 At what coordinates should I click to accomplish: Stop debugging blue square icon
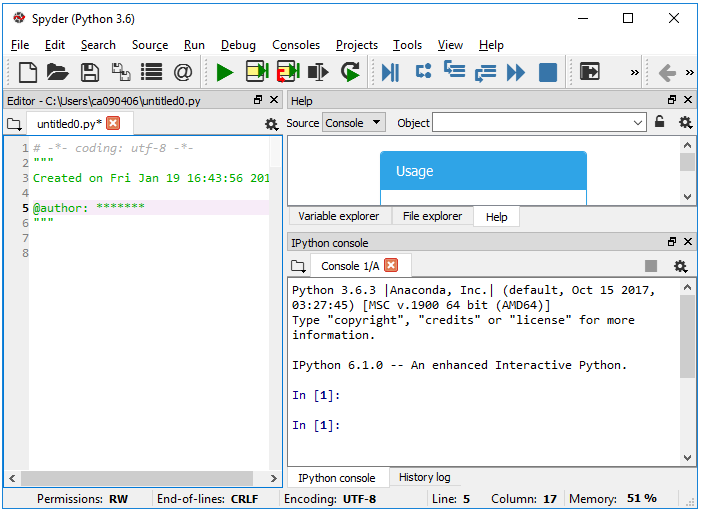[x=548, y=72]
